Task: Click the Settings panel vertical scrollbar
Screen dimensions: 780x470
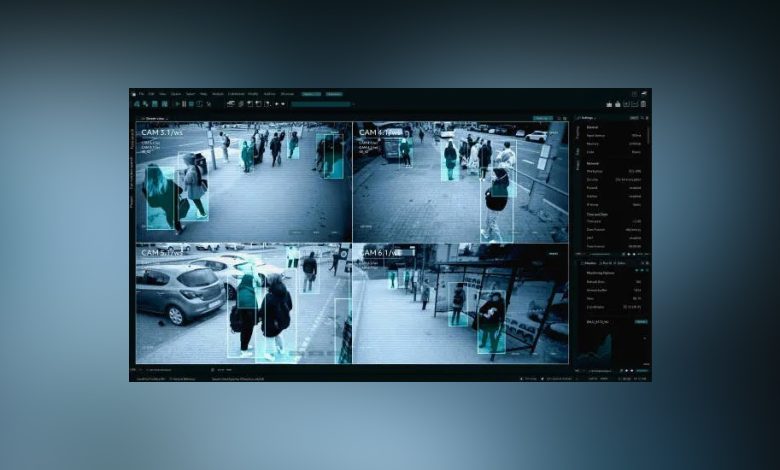Action: [649, 134]
